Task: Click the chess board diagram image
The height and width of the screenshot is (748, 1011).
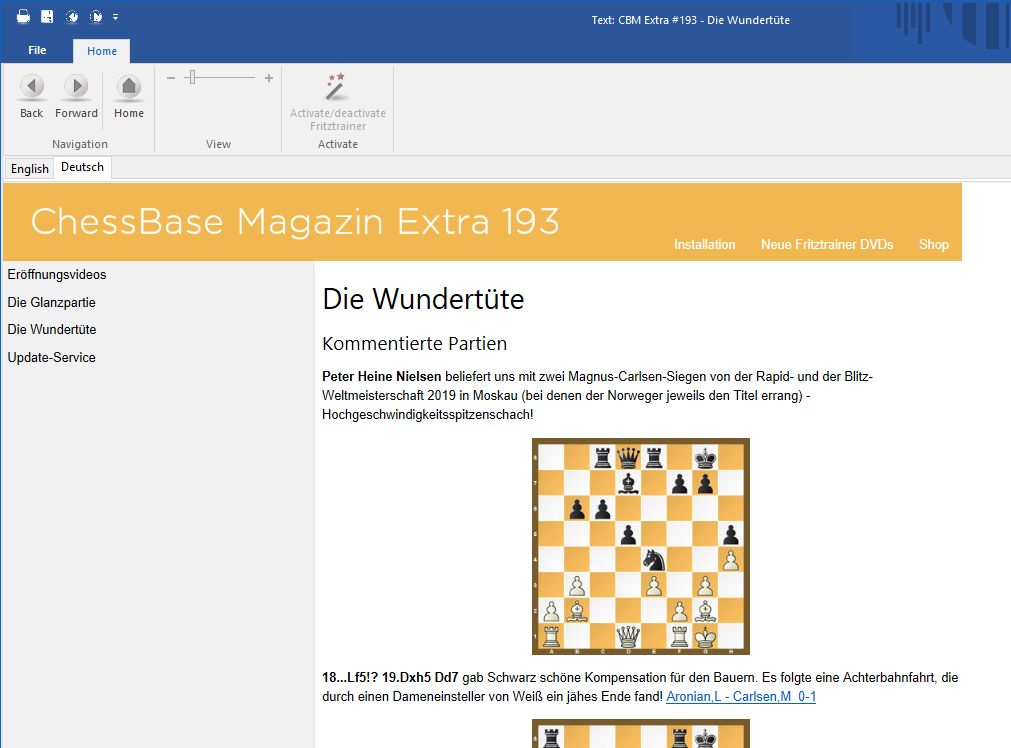Action: [x=640, y=546]
